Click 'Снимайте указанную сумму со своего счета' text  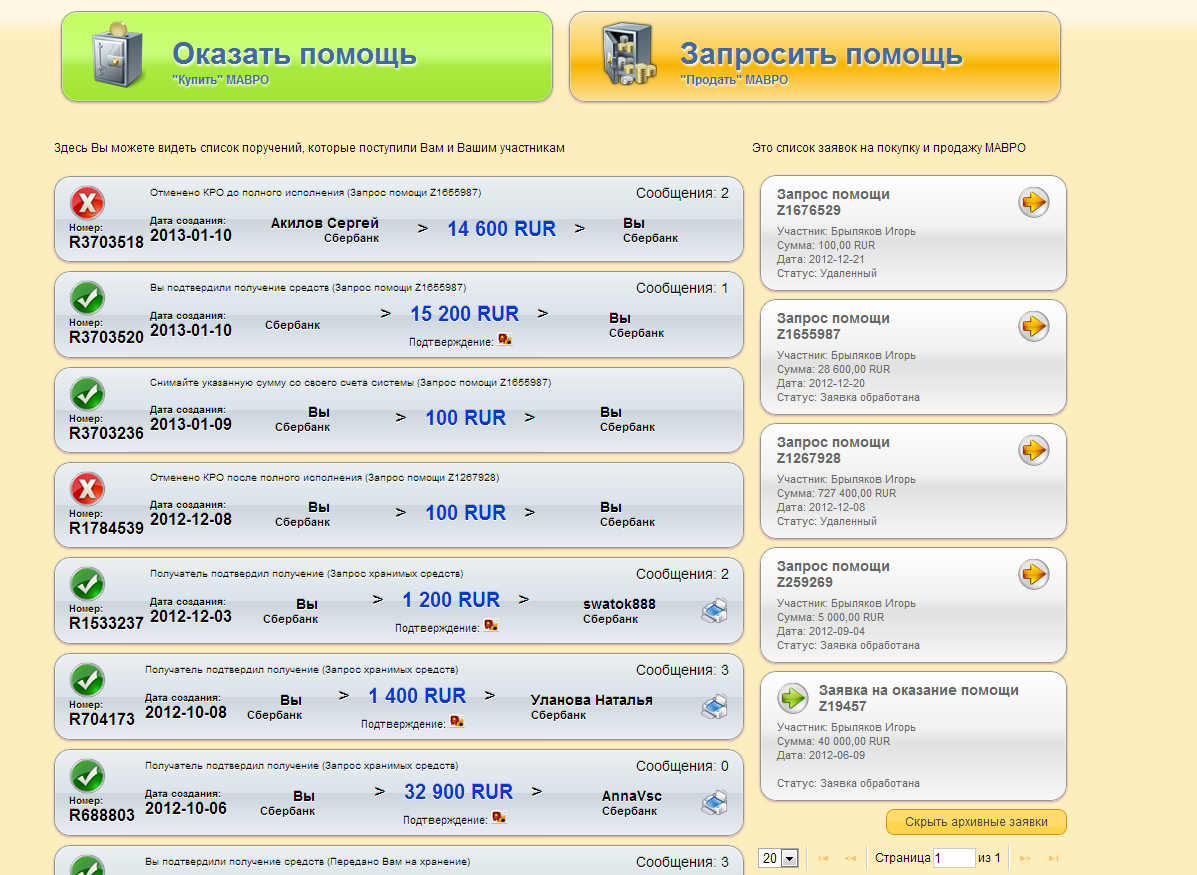pos(282,383)
